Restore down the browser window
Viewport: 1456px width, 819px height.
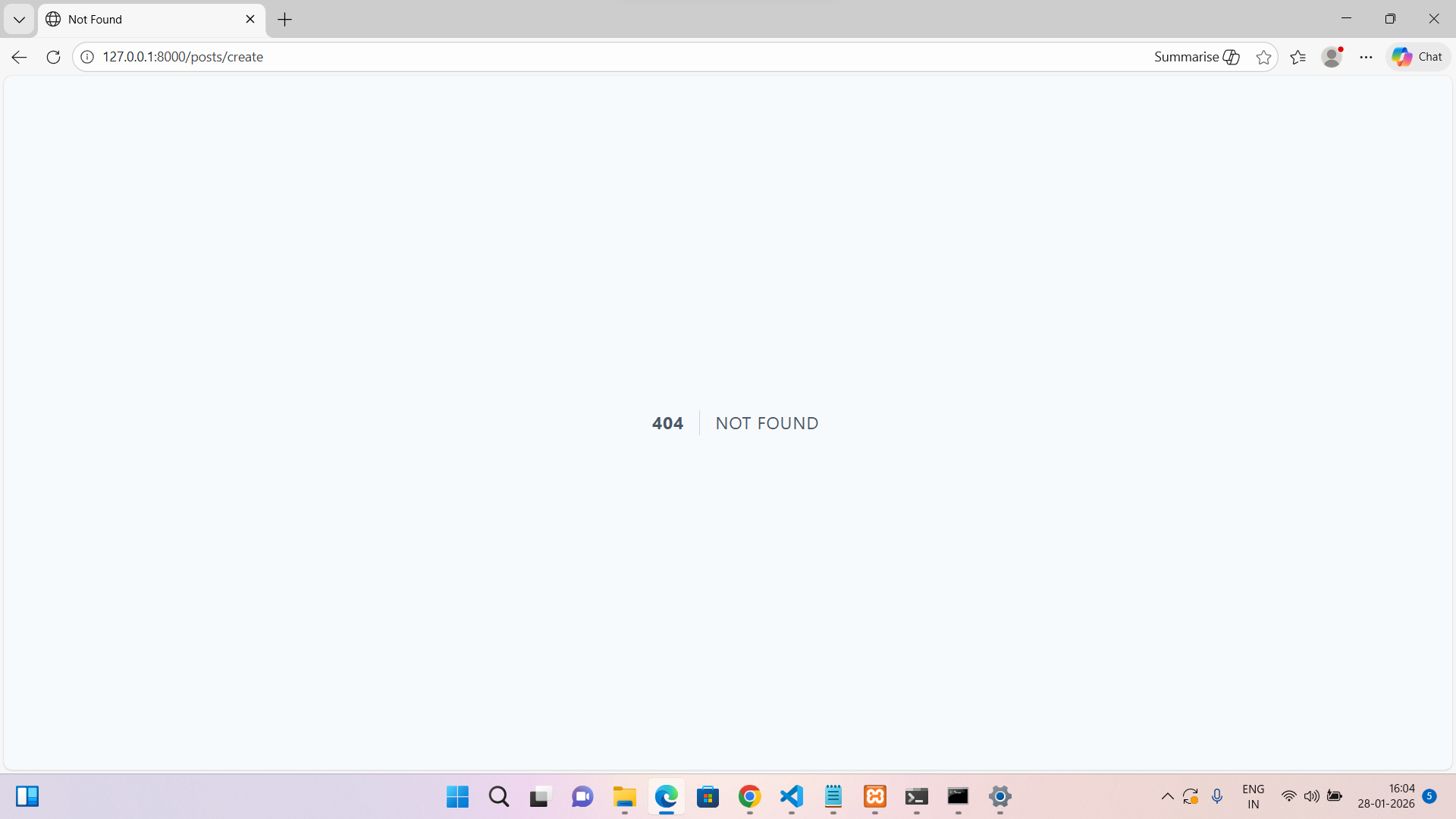tap(1390, 19)
